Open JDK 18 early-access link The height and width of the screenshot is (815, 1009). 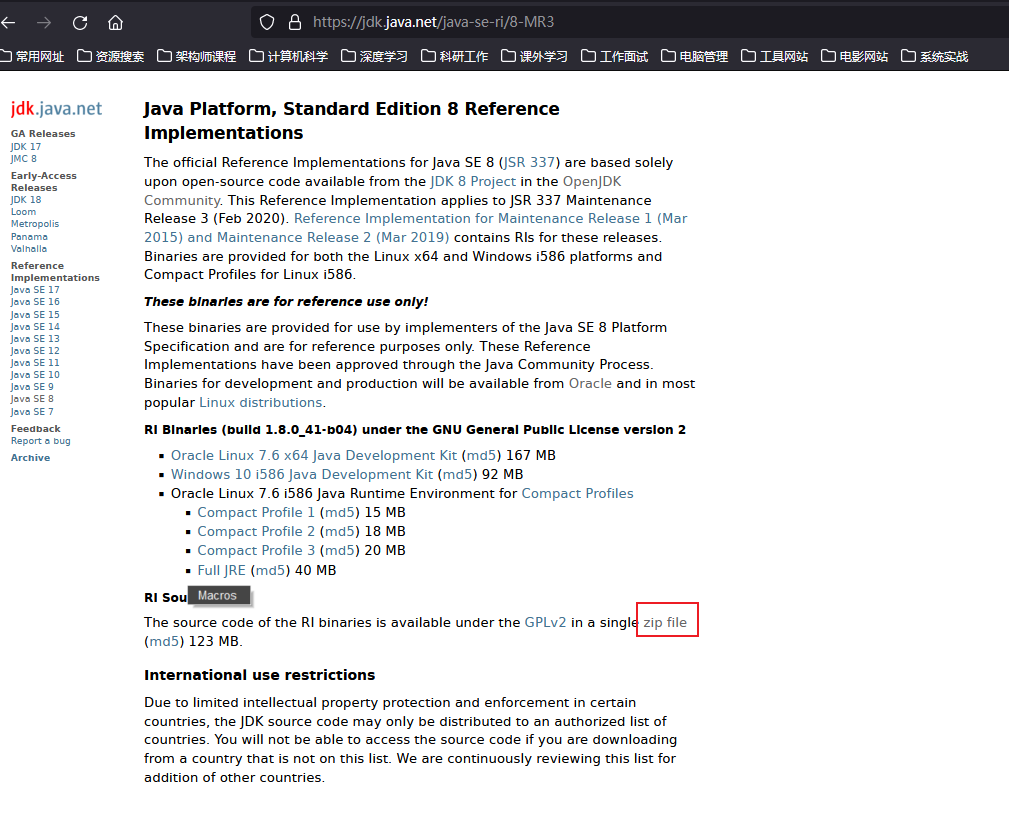coord(26,200)
